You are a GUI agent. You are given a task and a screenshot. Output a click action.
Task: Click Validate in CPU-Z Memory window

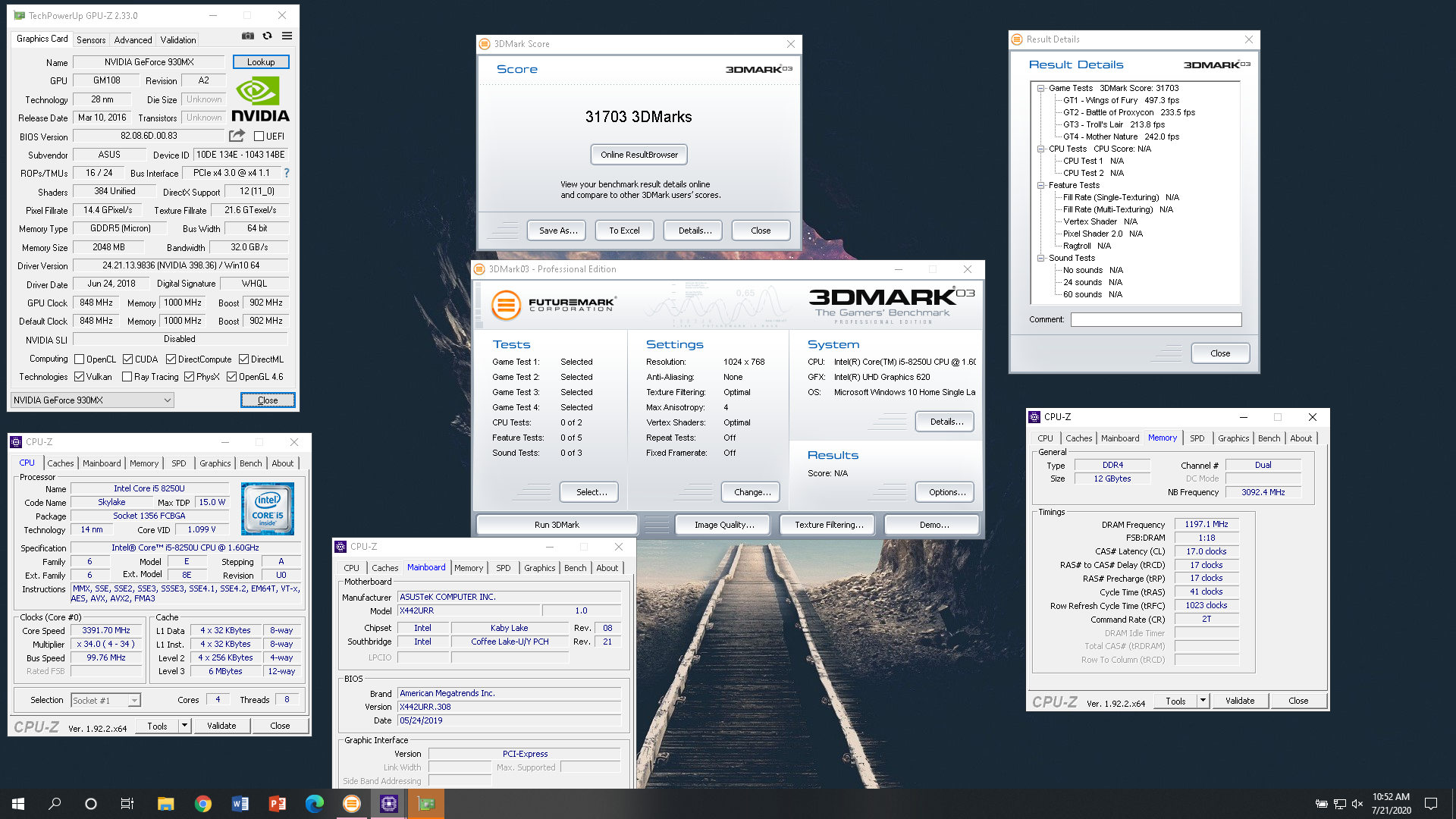pyautogui.click(x=1240, y=701)
